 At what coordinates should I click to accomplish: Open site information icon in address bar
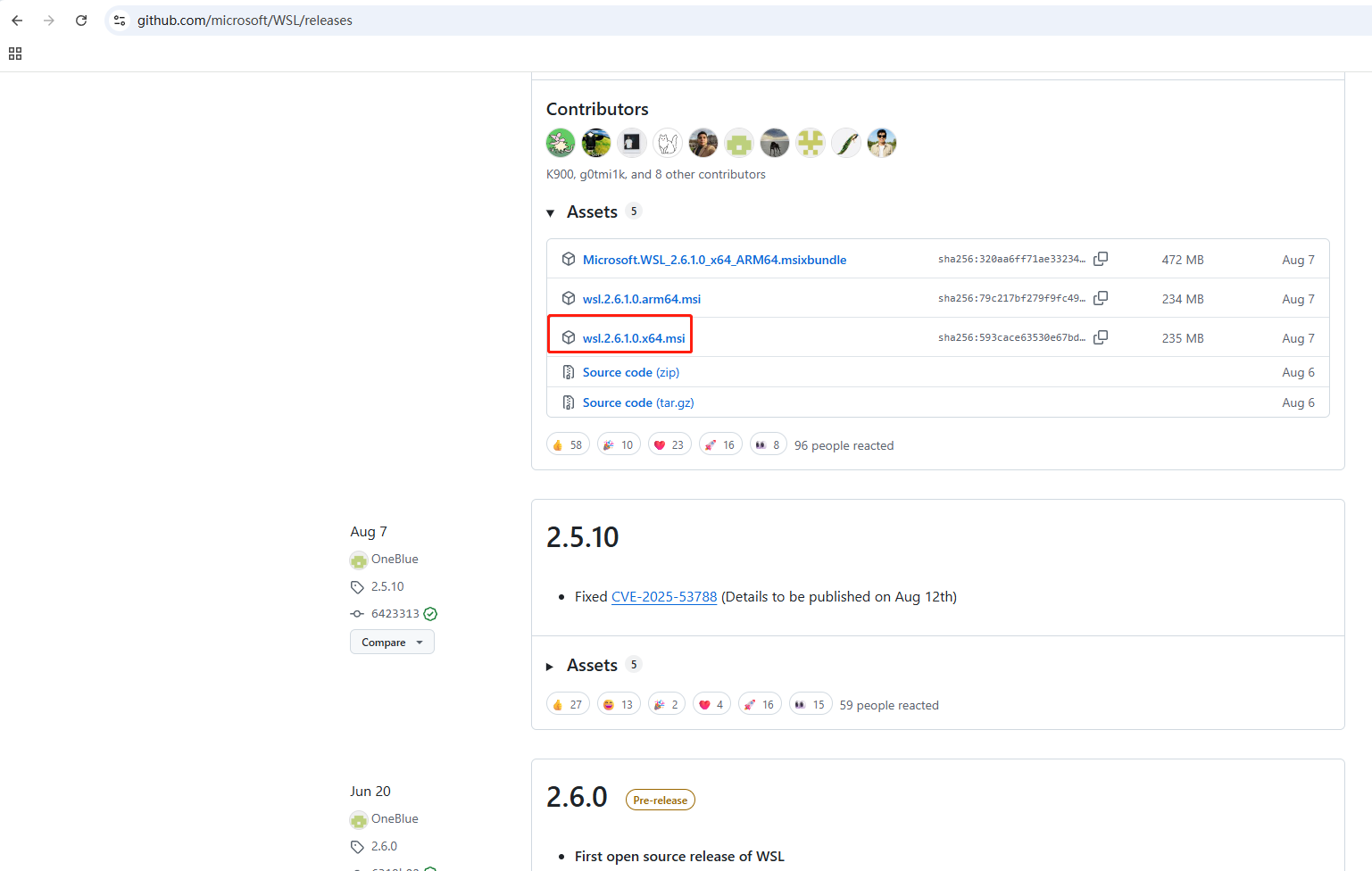(x=120, y=21)
